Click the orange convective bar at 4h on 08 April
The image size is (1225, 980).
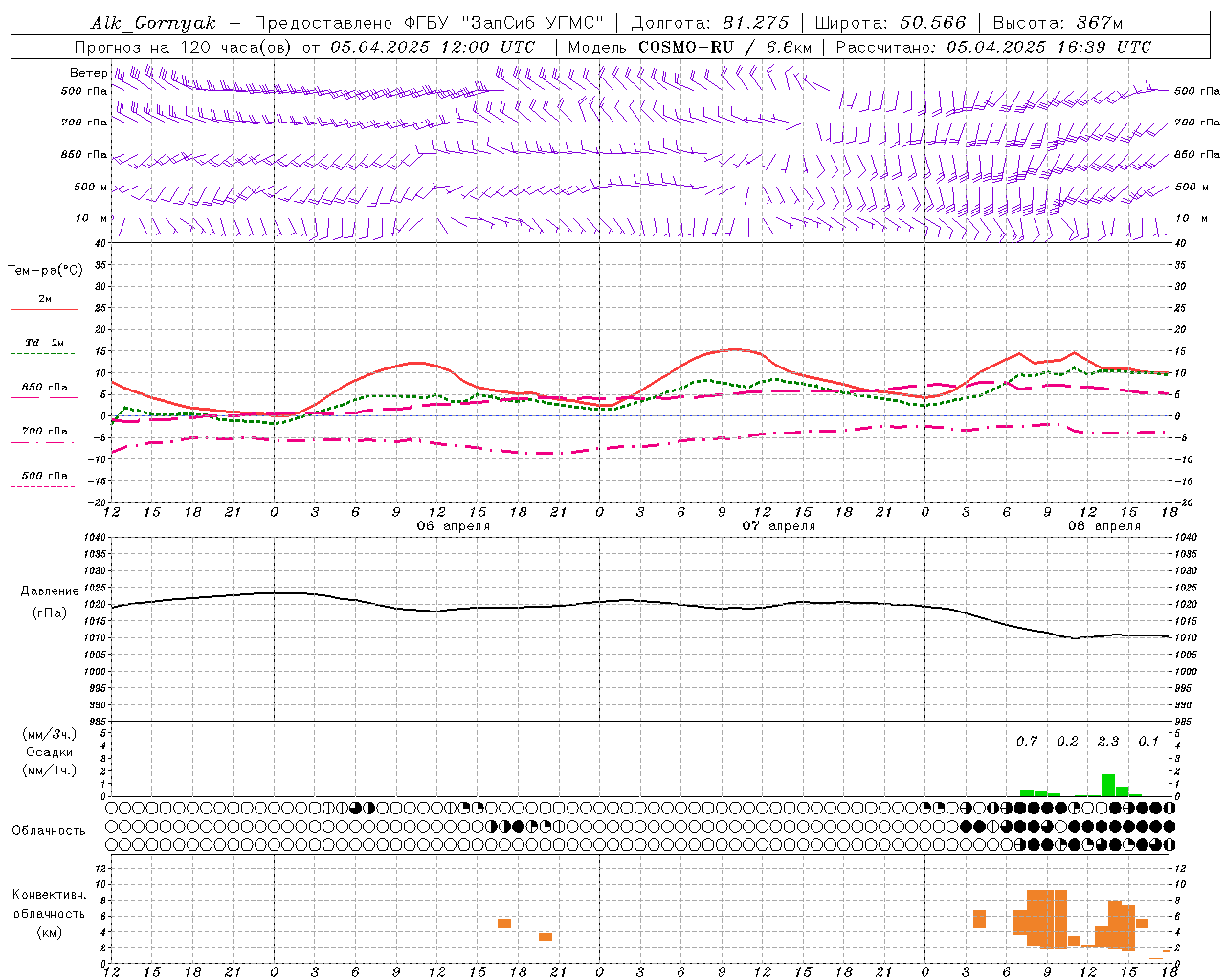click(979, 919)
